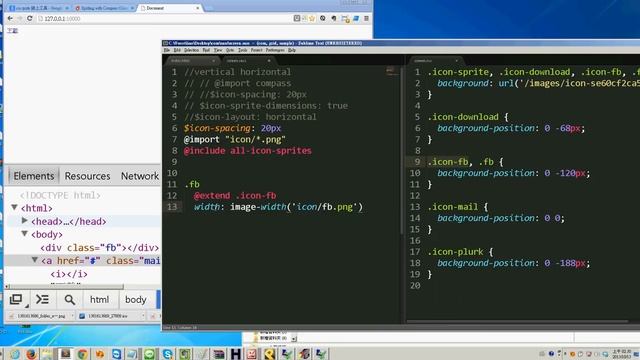Image resolution: width=640 pixels, height=360 pixels.
Task: Select body in the DevTools breadcrumb
Action: tap(136, 300)
